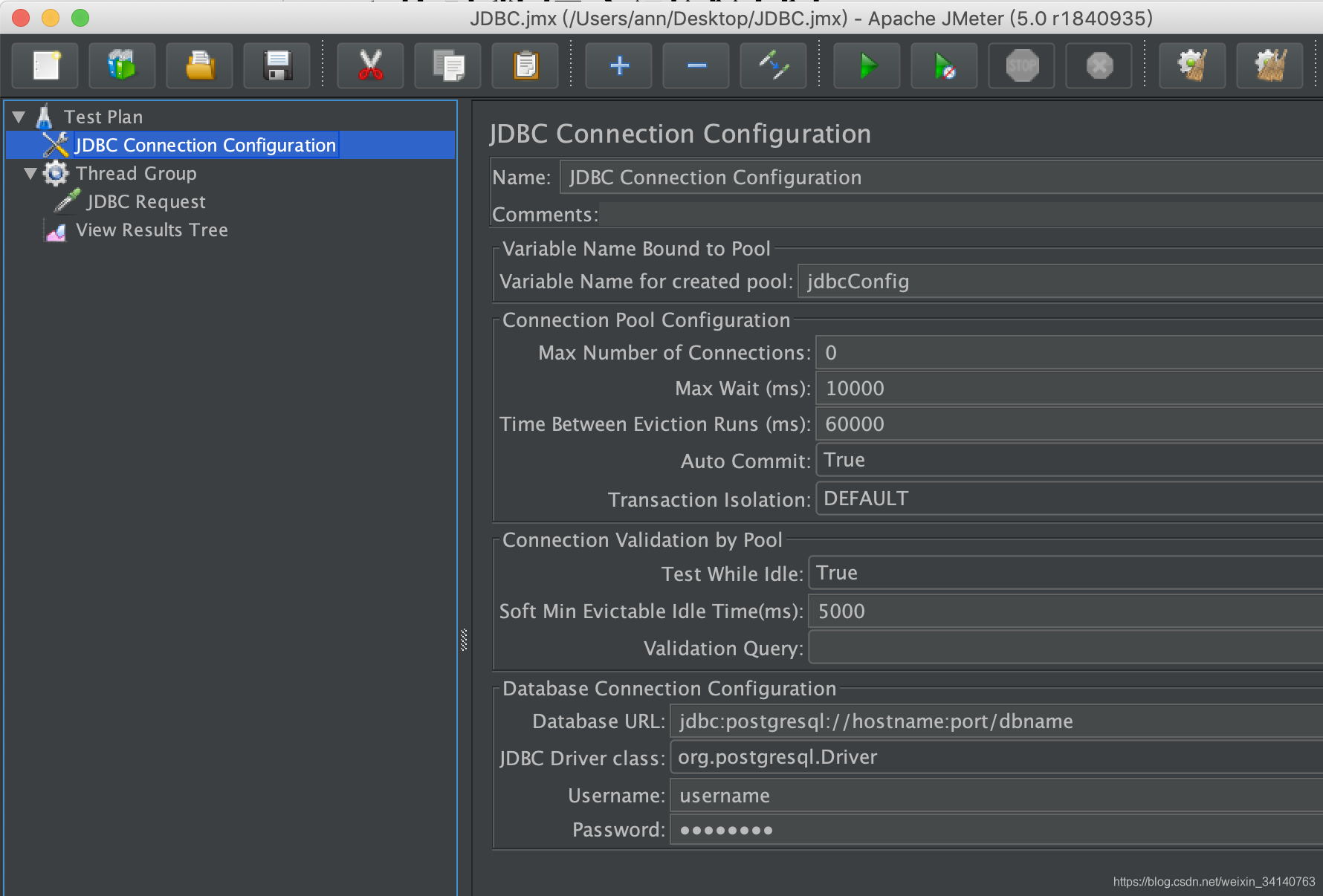This screenshot has width=1323, height=896.
Task: Click the JDBC Driver class field
Action: click(997, 758)
